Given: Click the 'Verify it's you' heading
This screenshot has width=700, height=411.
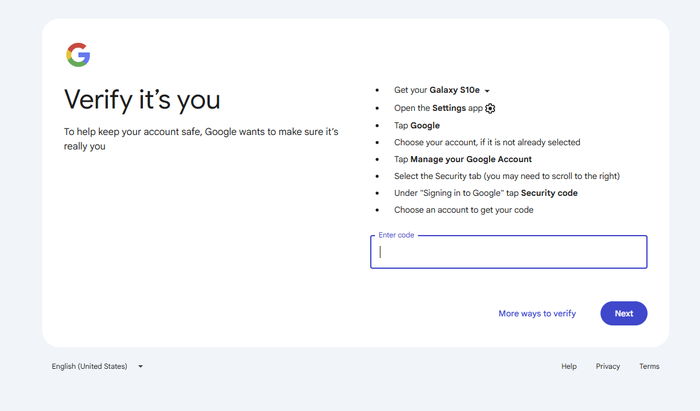Looking at the screenshot, I should click(142, 100).
